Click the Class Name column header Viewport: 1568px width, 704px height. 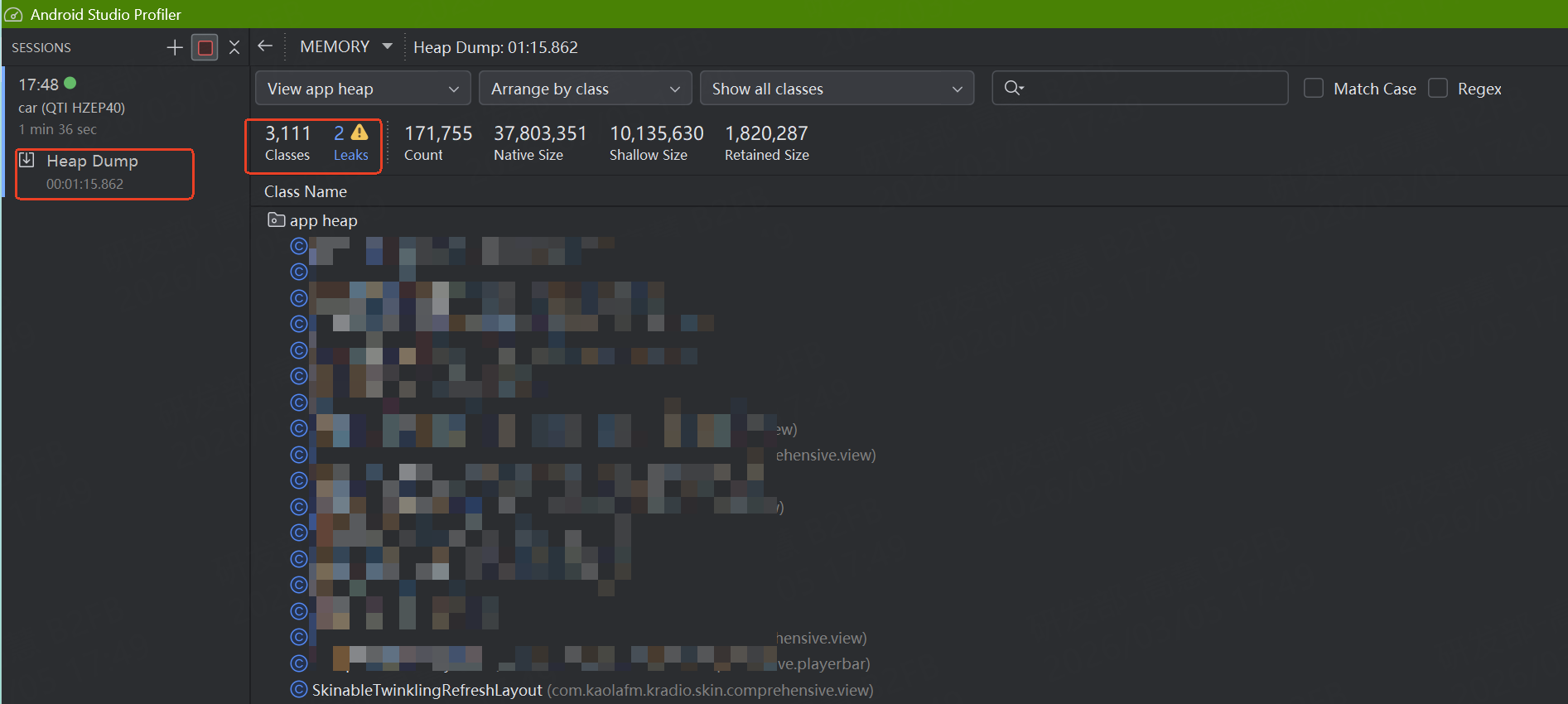point(306,191)
